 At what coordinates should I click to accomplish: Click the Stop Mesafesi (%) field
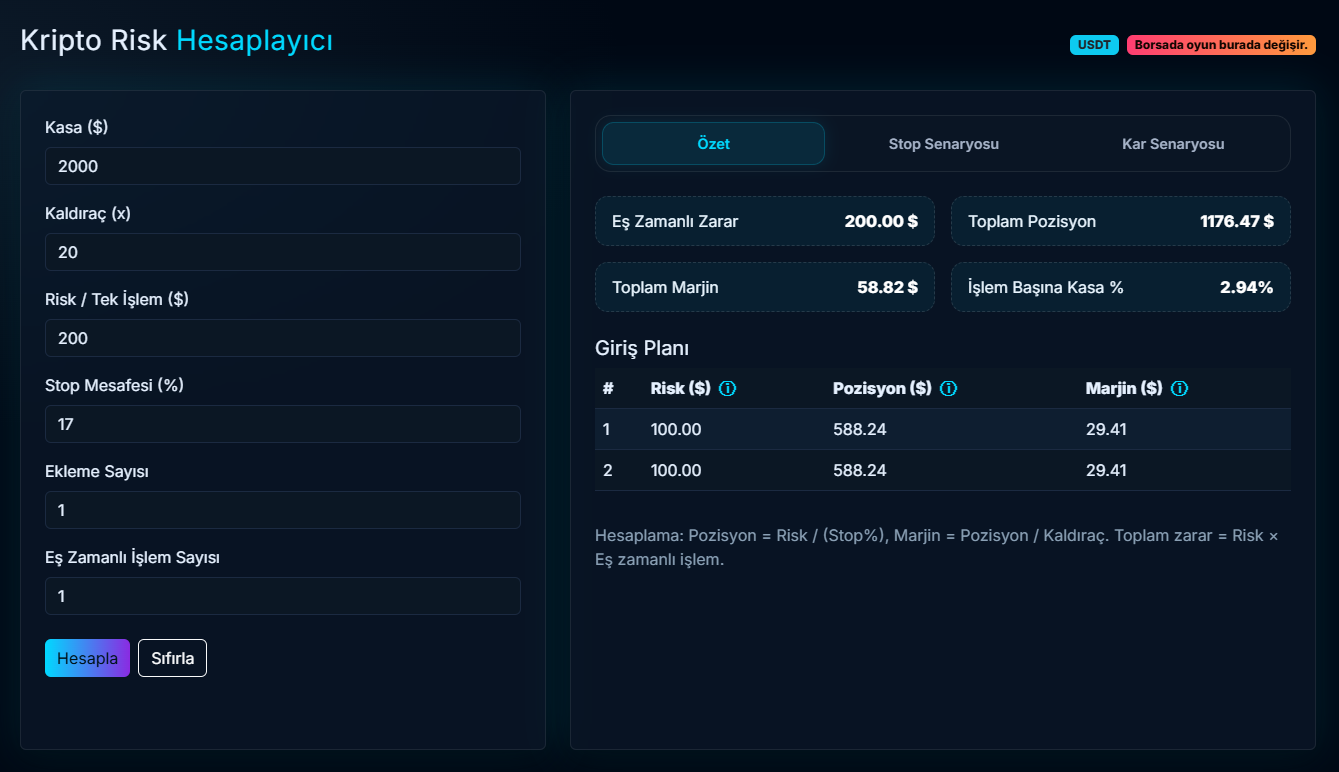[283, 424]
